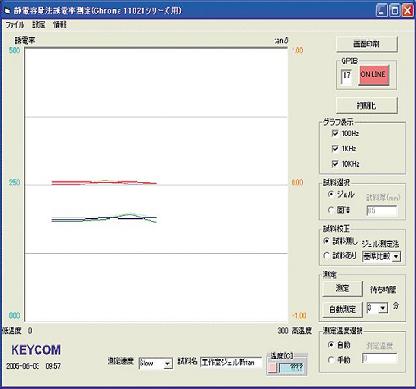Click the 自動測定 auto measure button
Viewport: 416px width, 389px height.
[342, 309]
